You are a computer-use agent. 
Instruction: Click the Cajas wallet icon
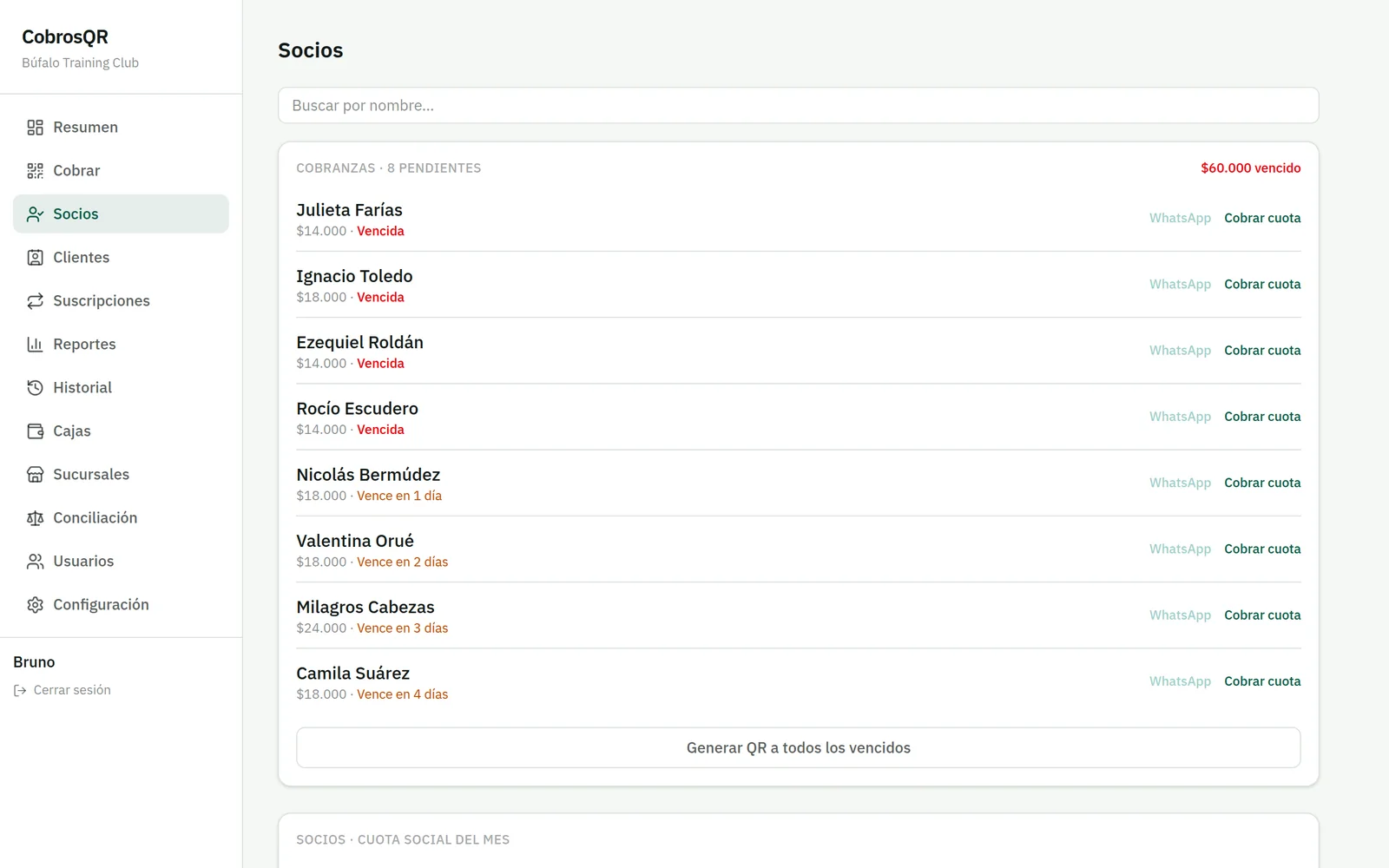click(35, 431)
